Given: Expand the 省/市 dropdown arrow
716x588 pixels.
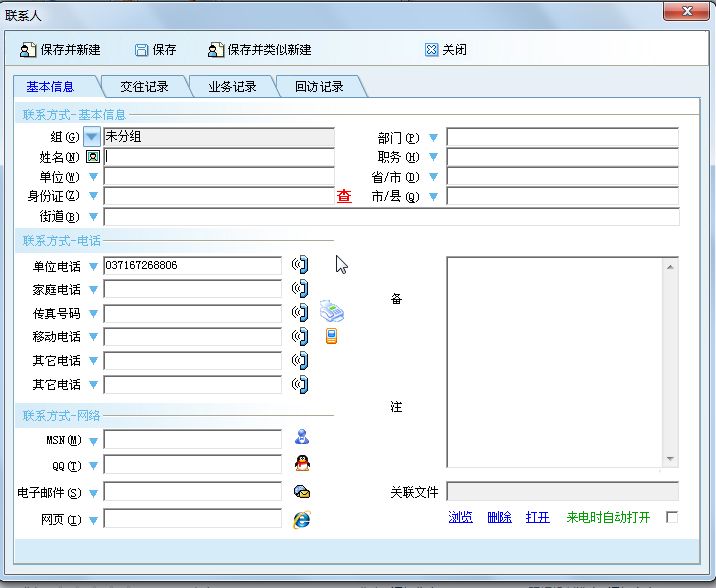Looking at the screenshot, I should point(433,177).
